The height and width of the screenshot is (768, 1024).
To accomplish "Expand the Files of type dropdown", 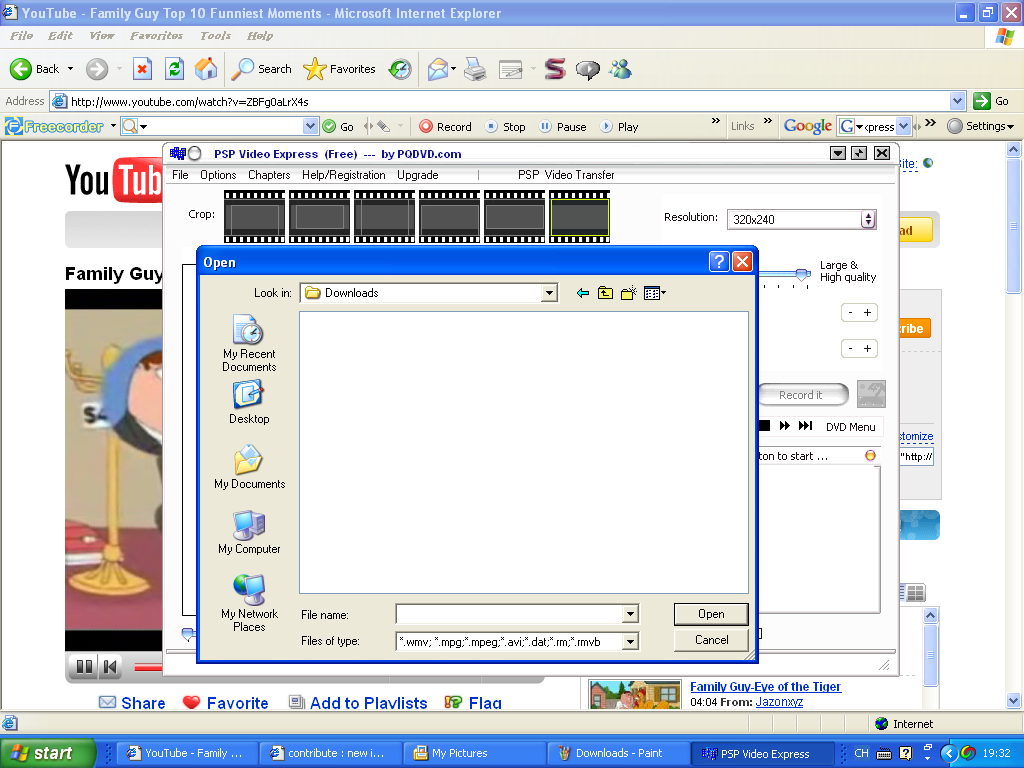I will [629, 640].
